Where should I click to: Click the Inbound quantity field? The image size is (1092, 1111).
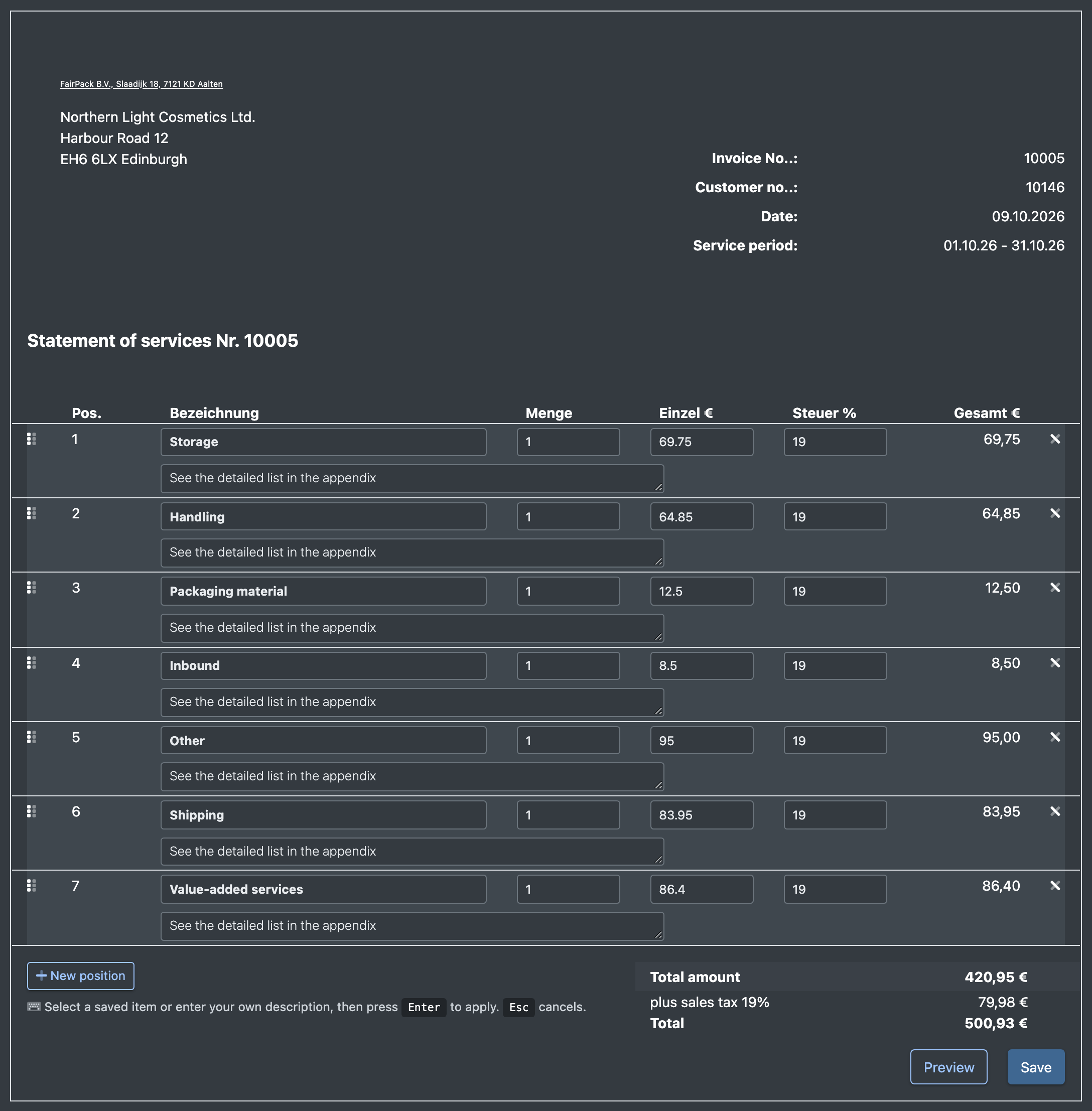(569, 666)
